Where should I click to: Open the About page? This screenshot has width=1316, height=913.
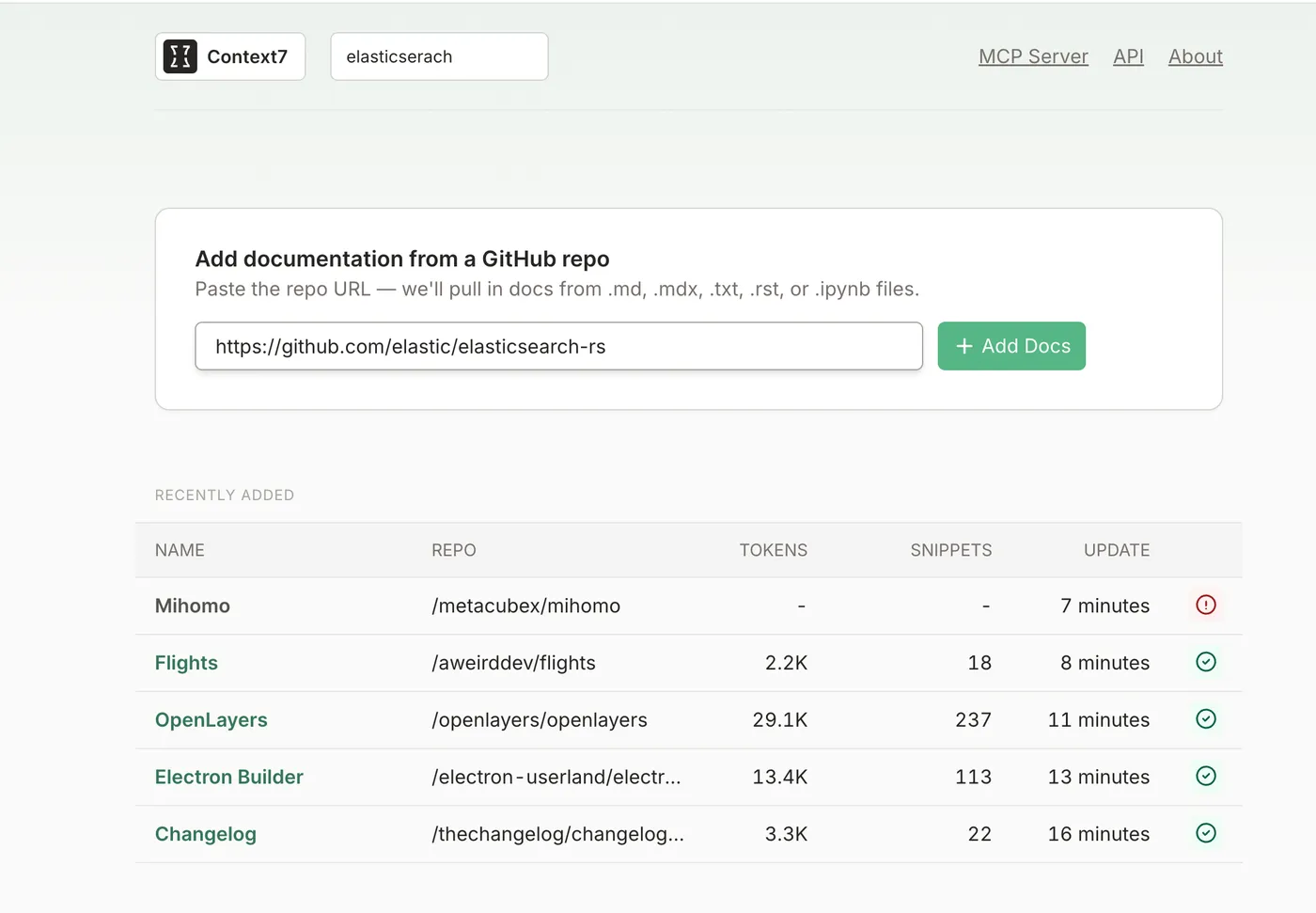point(1195,56)
